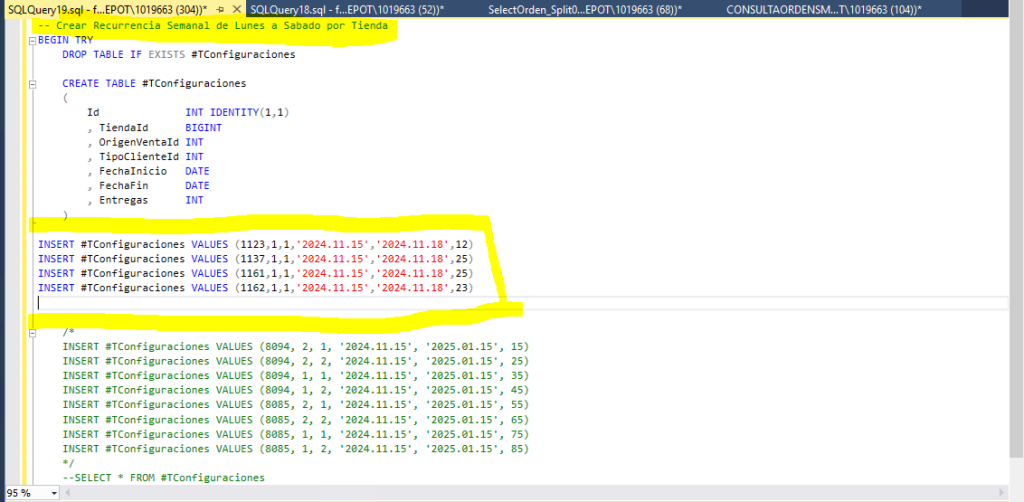
Task: Collapse the BEGIN TRY block
Action: (33, 40)
